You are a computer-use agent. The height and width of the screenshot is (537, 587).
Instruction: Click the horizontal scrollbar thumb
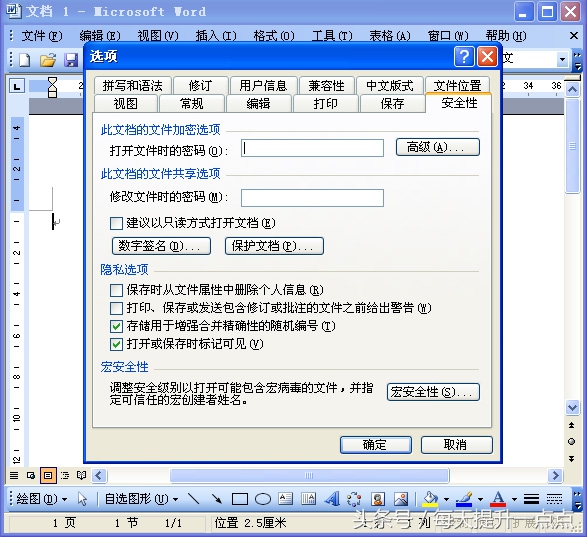tap(309, 476)
